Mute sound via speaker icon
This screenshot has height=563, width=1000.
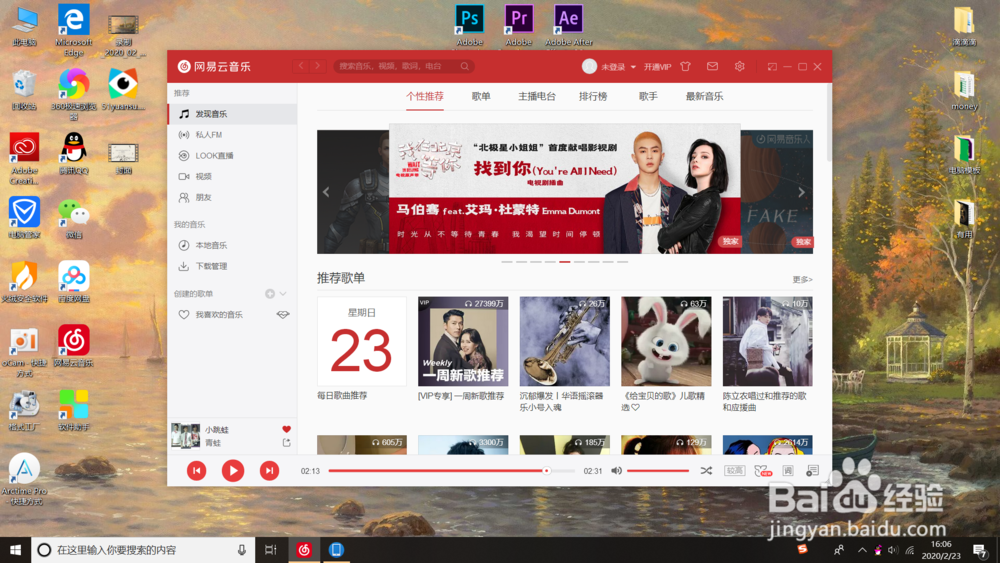point(616,471)
